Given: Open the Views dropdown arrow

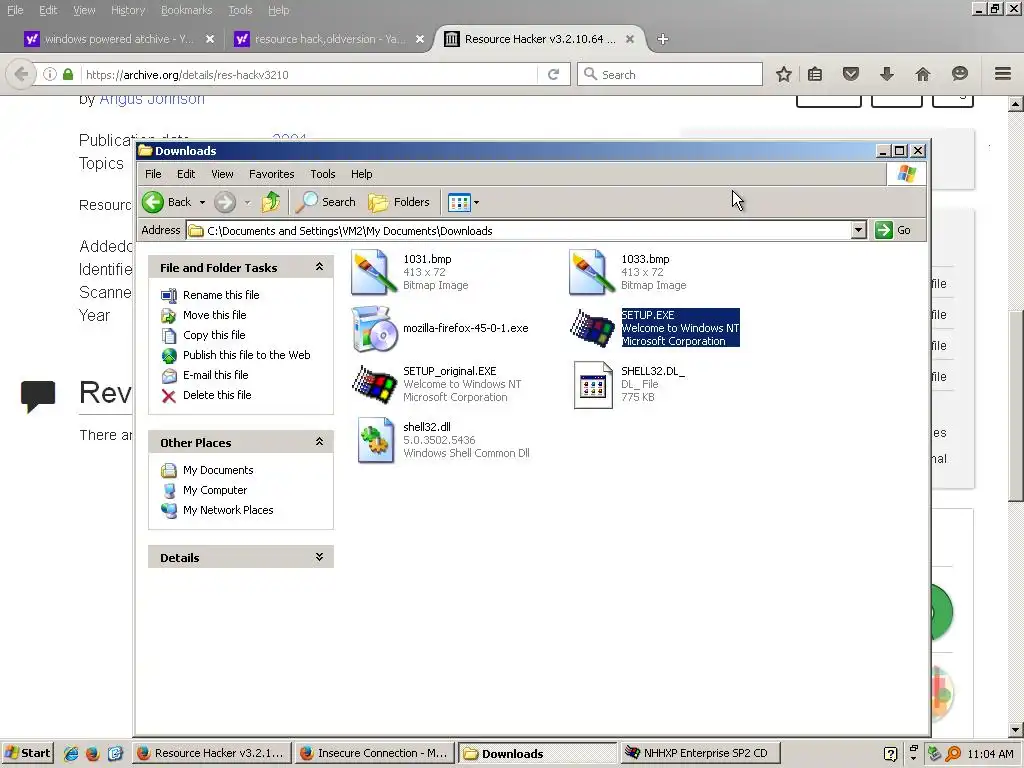Looking at the screenshot, I should pos(476,202).
